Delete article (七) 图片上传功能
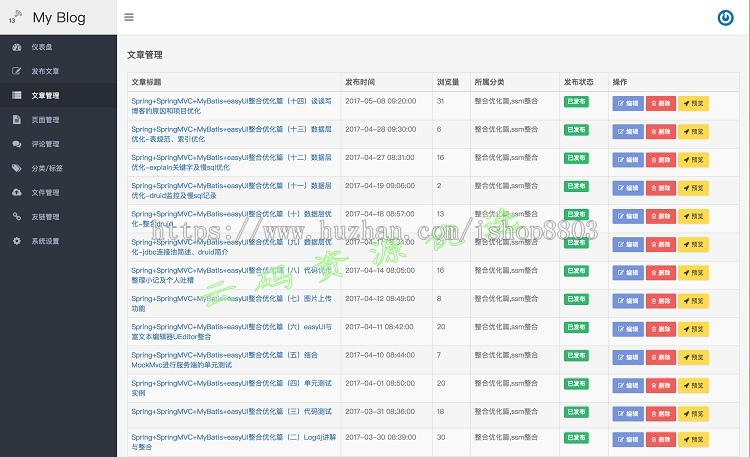The image size is (750, 457). click(661, 301)
